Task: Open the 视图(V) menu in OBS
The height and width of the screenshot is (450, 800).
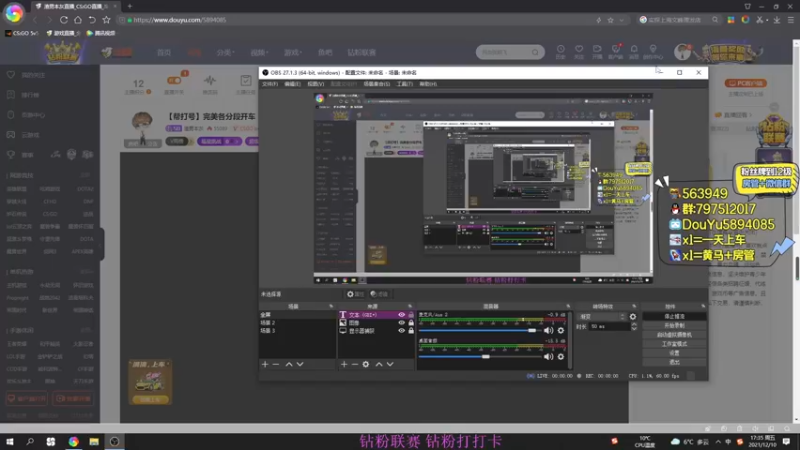Action: 316,84
